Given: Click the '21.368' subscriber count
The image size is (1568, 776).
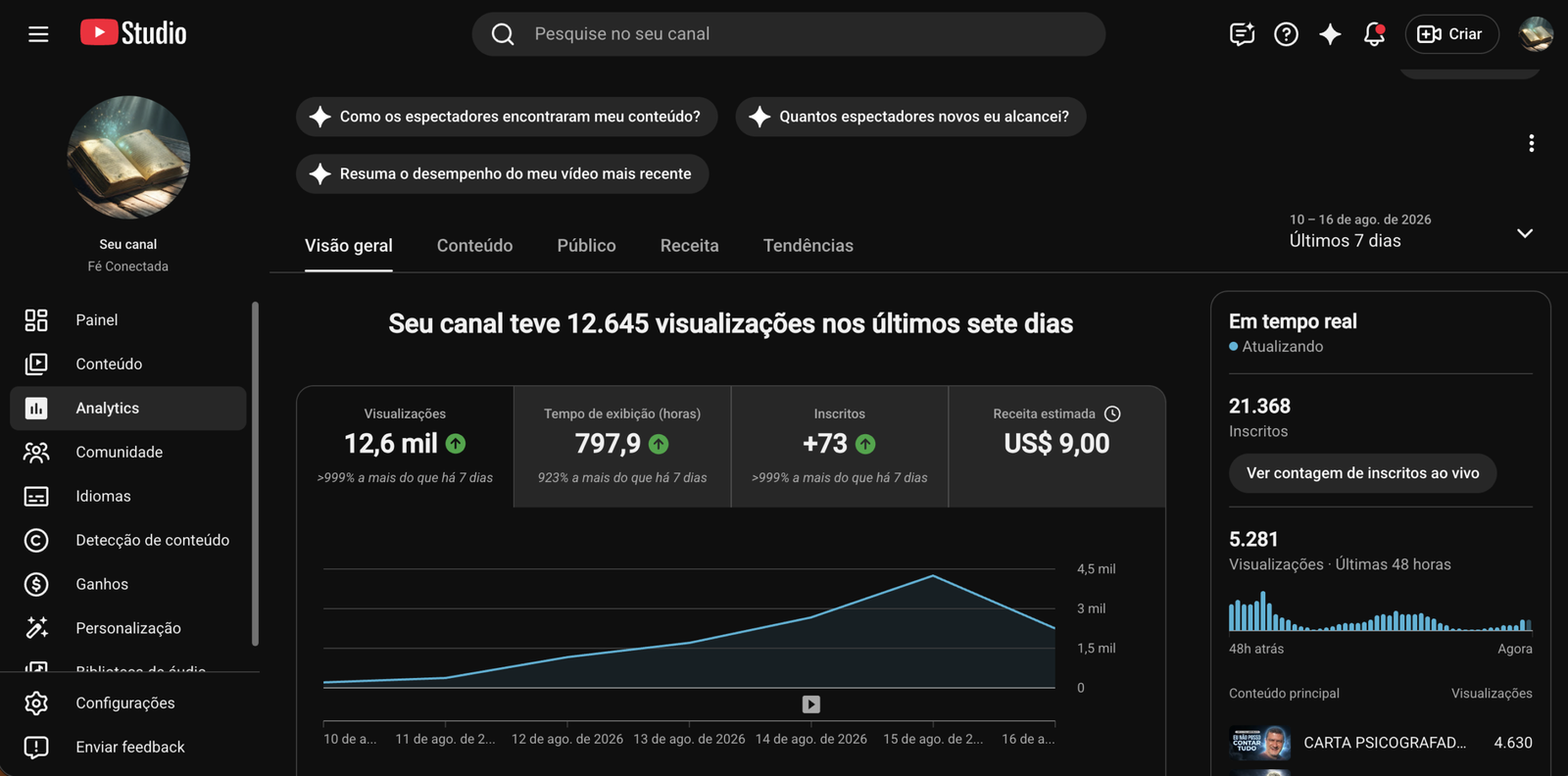Looking at the screenshot, I should [1259, 406].
